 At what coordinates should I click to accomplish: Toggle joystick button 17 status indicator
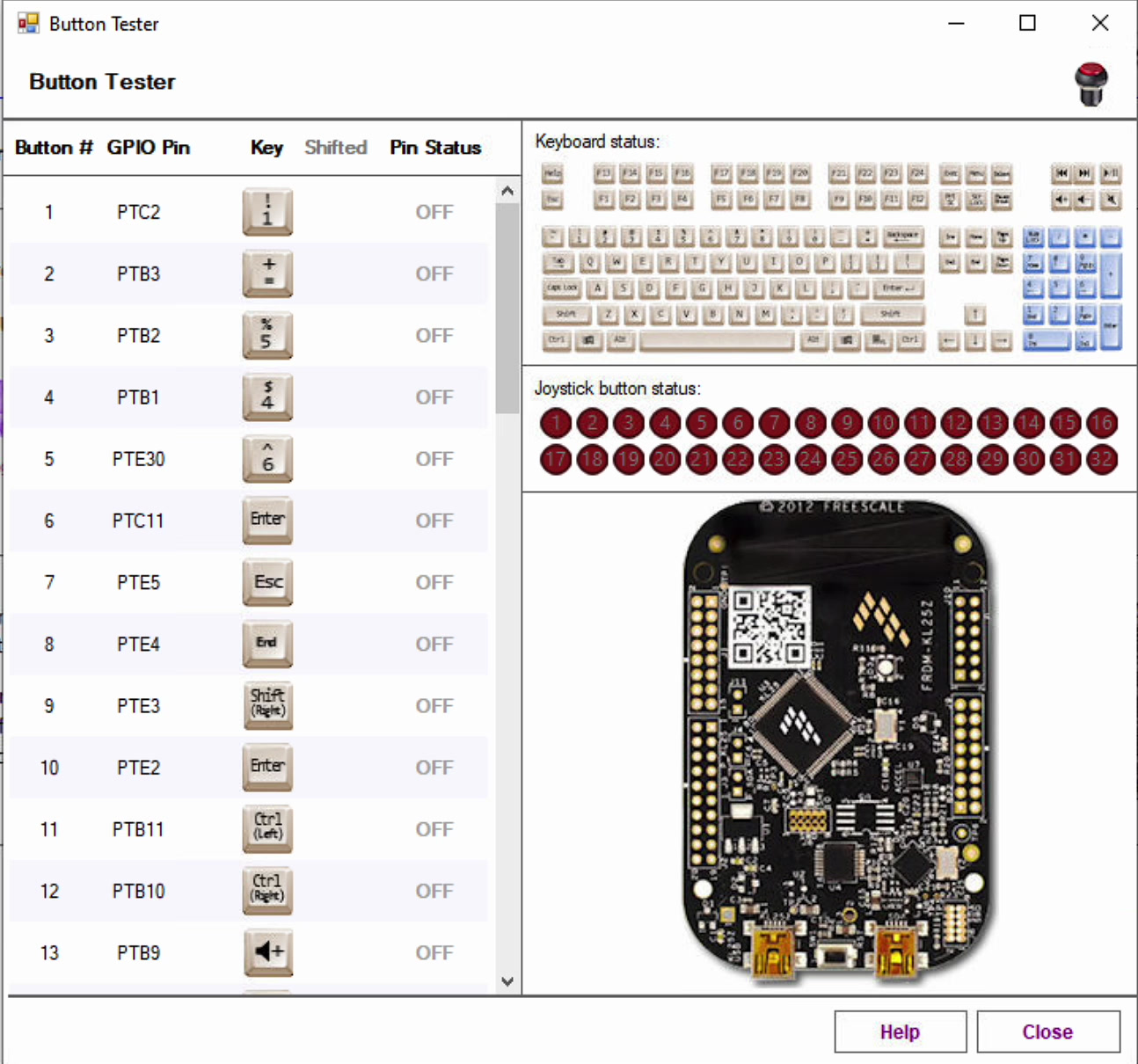(x=555, y=459)
